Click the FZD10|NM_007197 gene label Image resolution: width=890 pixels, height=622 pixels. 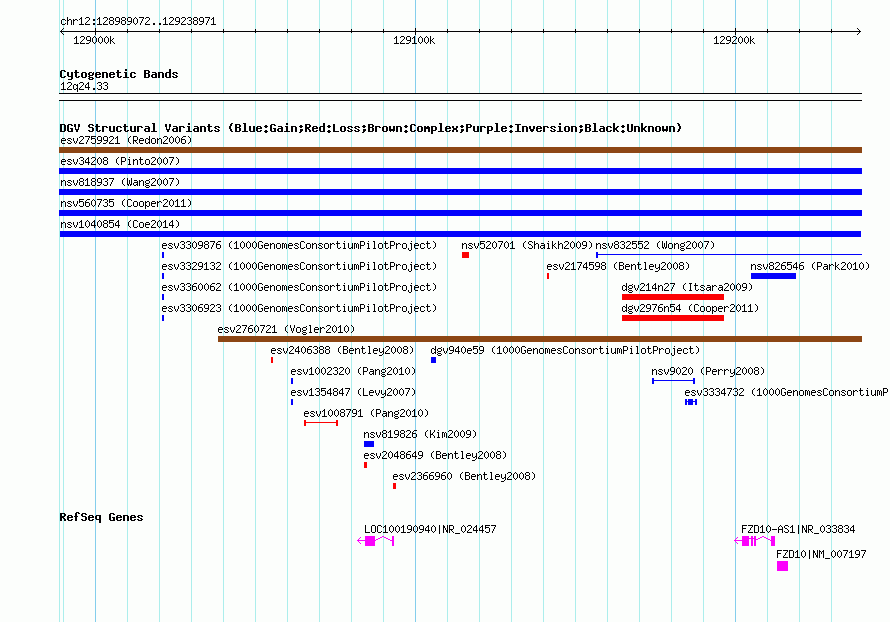click(821, 554)
